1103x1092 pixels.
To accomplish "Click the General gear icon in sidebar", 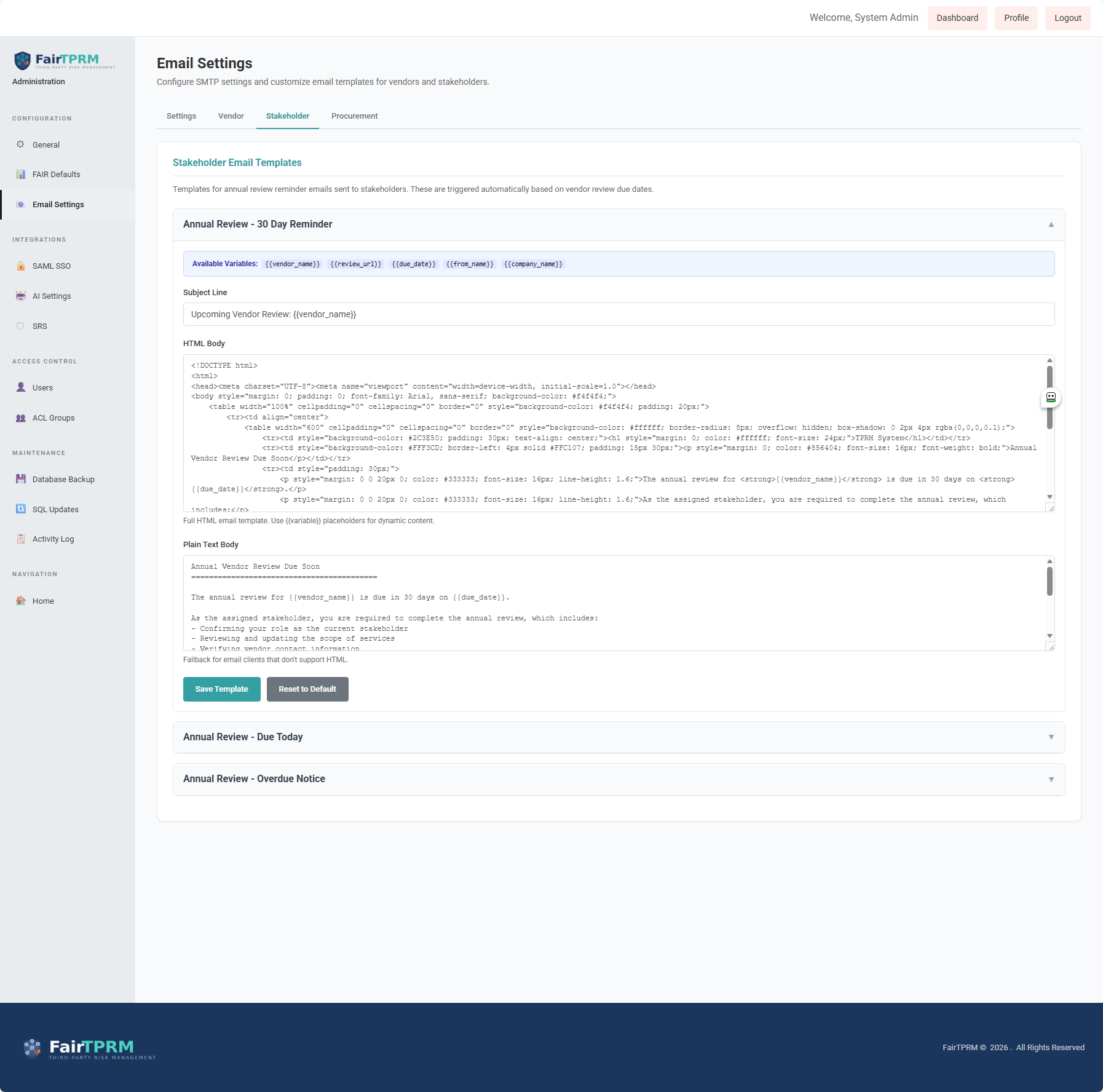I will point(20,144).
